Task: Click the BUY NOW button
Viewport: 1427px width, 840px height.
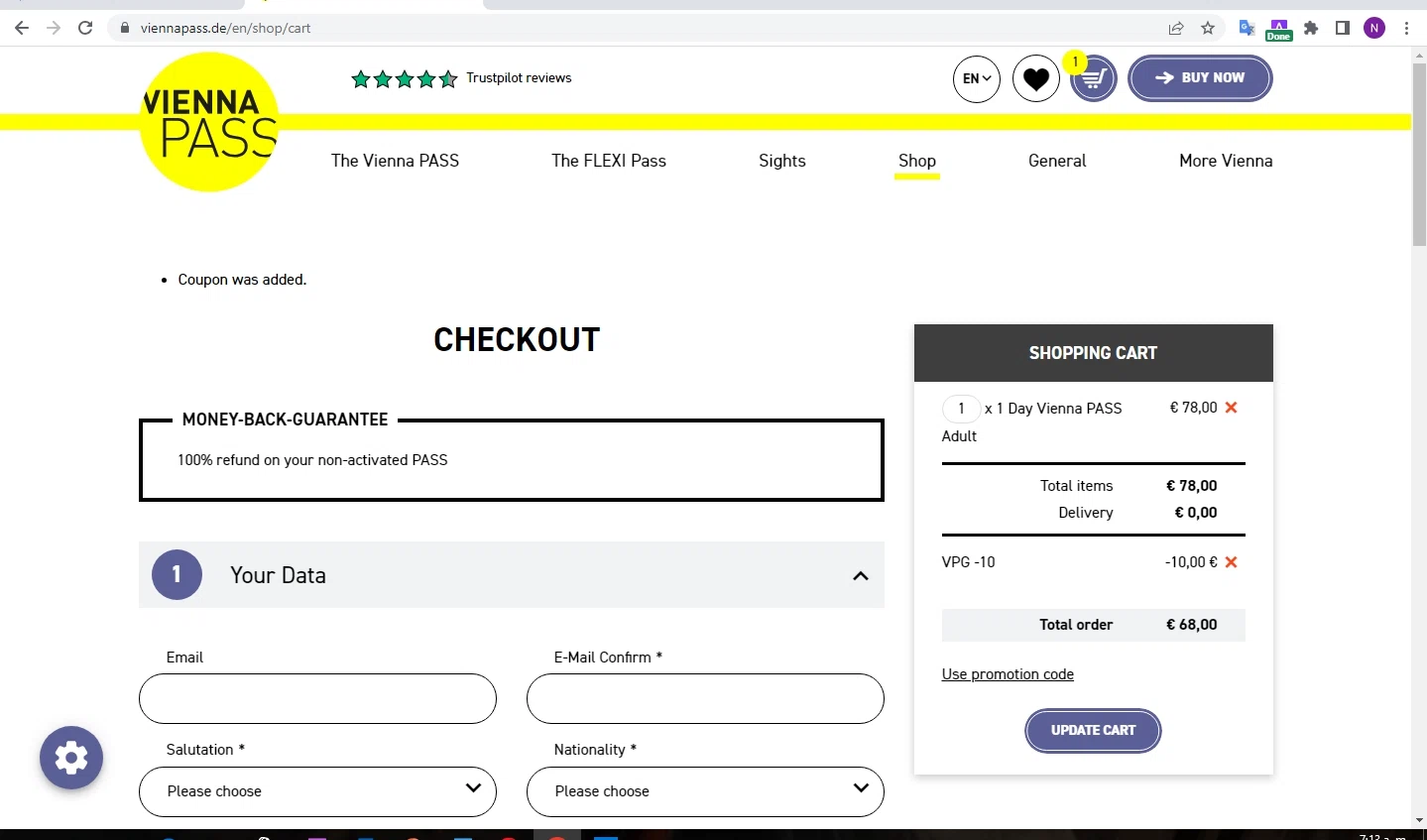Action: 1200,78
